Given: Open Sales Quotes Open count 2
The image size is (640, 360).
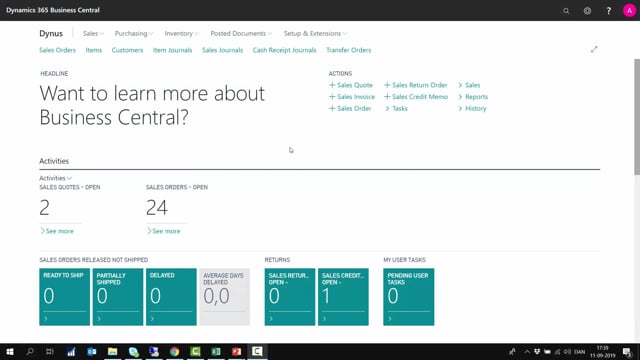Looking at the screenshot, I should (44, 207).
